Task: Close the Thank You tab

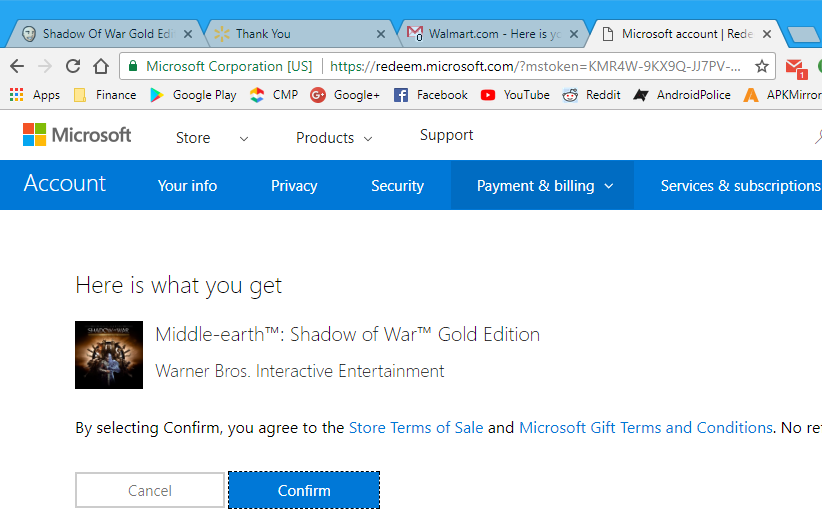Action: click(381, 34)
